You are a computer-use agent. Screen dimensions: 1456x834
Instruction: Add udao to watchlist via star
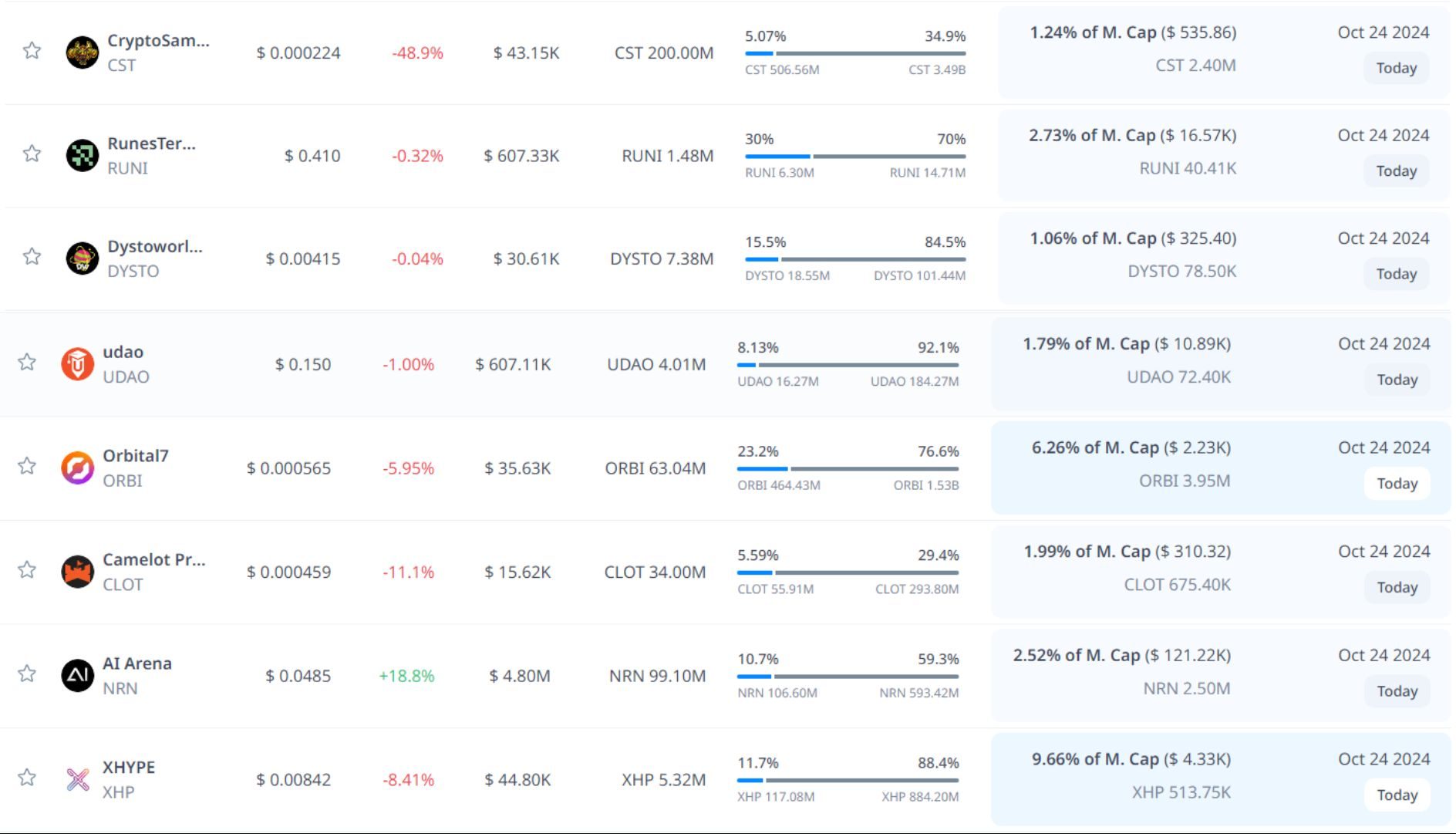[27, 362]
